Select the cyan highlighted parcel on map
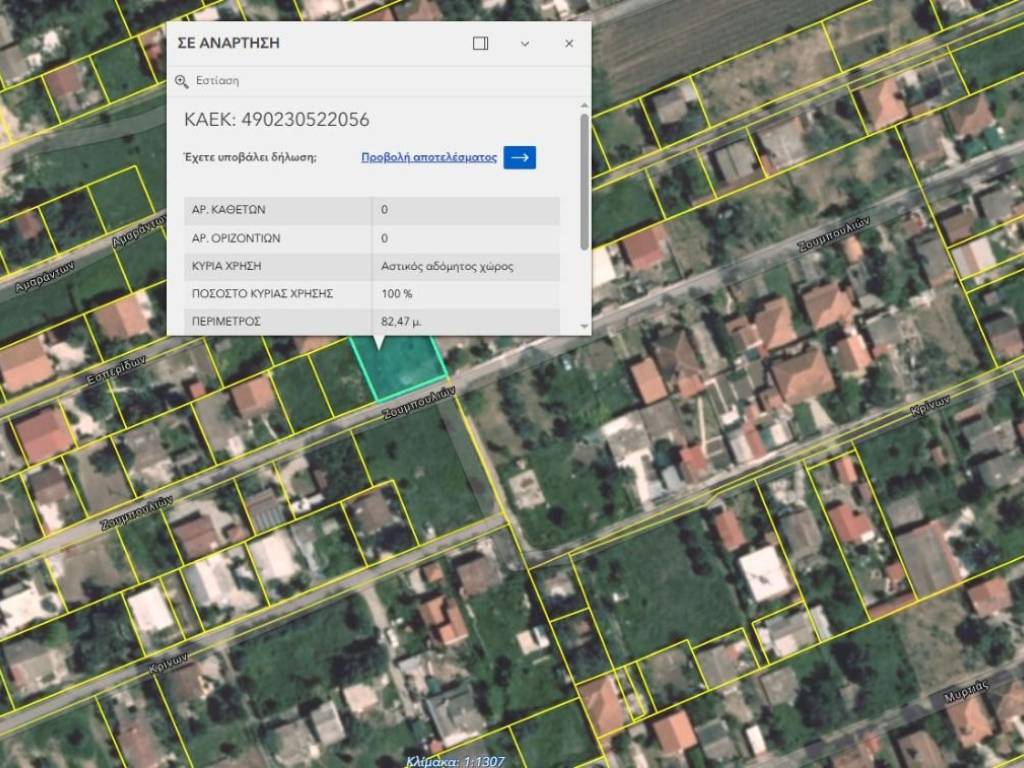 pos(398,368)
